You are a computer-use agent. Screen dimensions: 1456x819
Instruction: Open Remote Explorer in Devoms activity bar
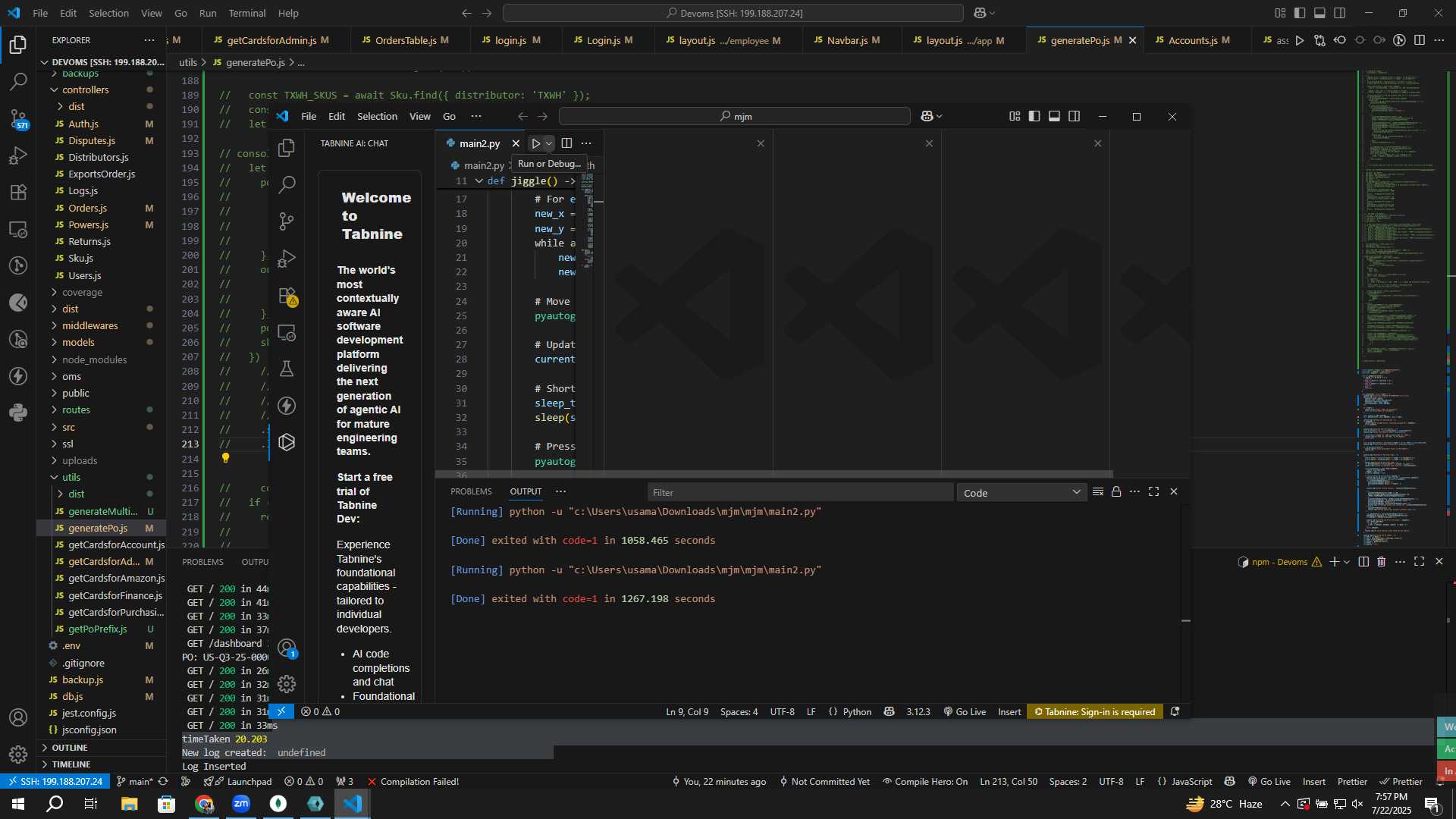click(x=18, y=229)
